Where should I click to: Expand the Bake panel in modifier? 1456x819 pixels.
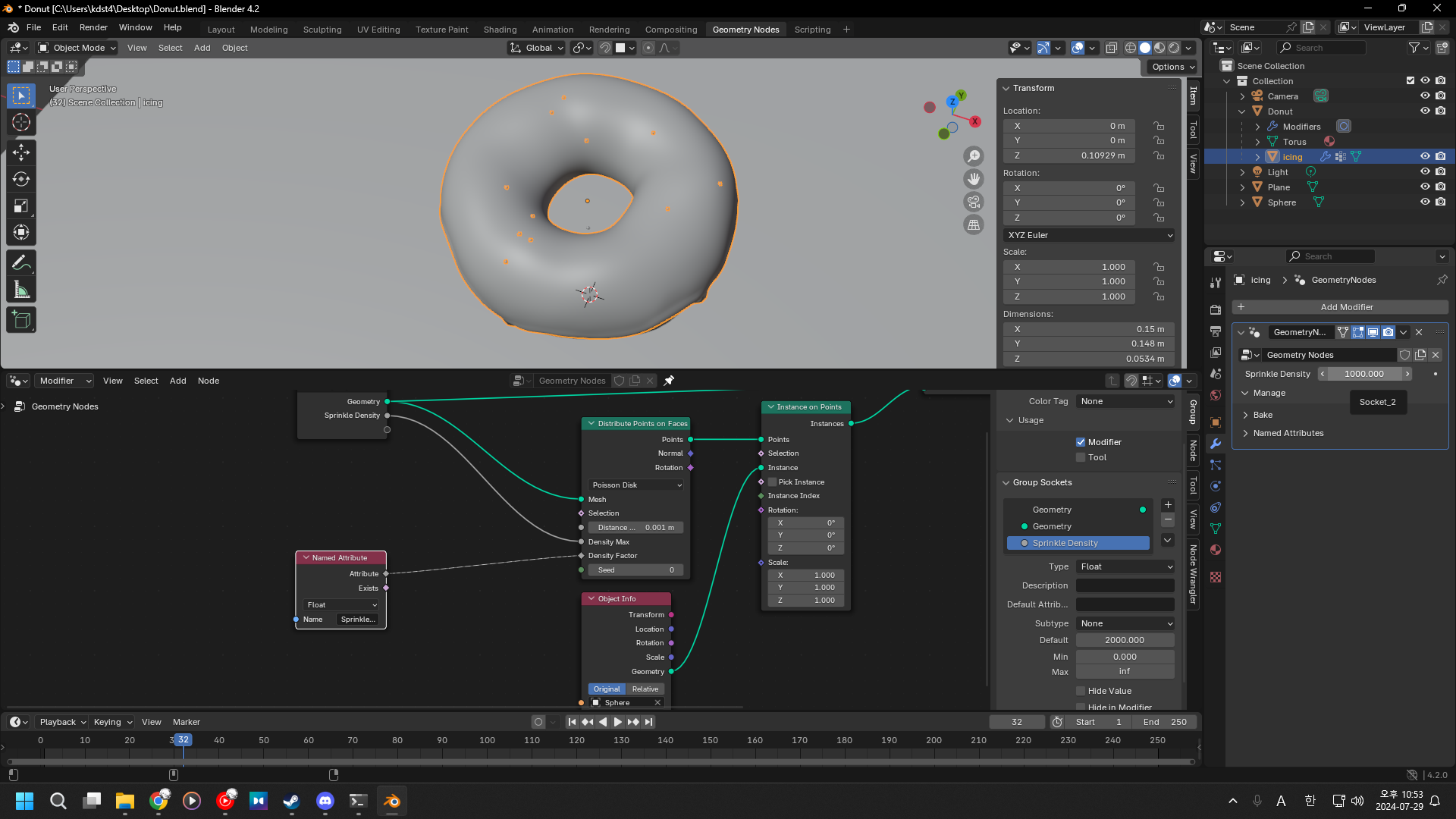click(x=1263, y=415)
